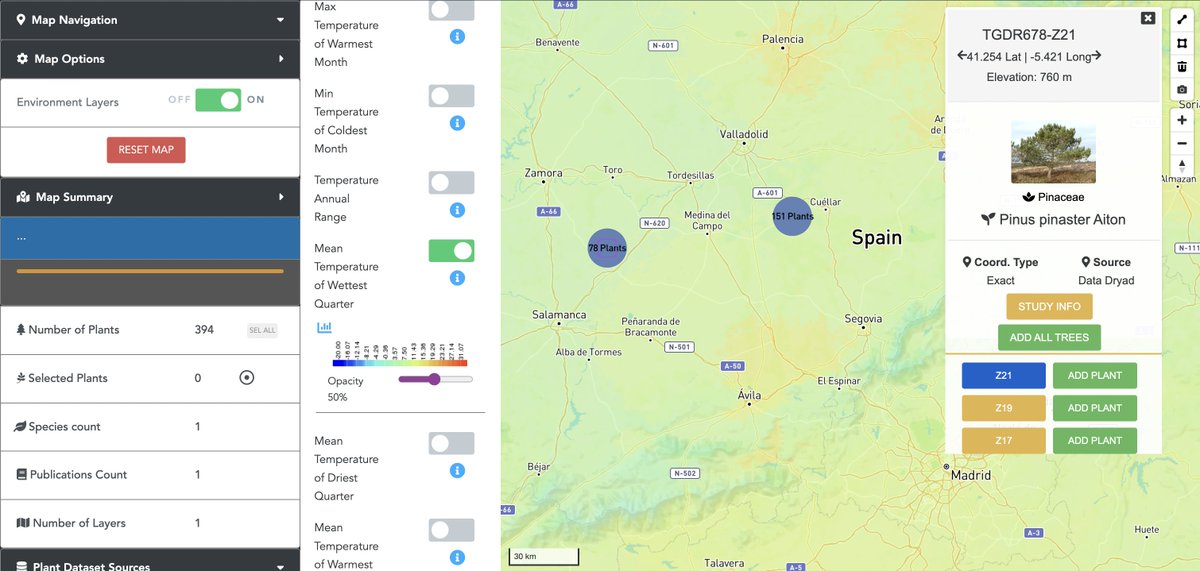Open info for Mean Temperature of Wettest Quarter

(x=457, y=278)
